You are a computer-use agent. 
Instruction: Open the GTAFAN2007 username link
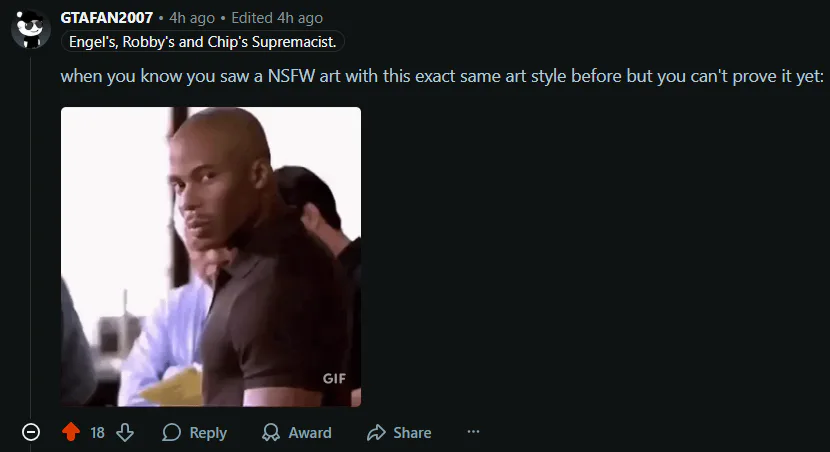(106, 18)
